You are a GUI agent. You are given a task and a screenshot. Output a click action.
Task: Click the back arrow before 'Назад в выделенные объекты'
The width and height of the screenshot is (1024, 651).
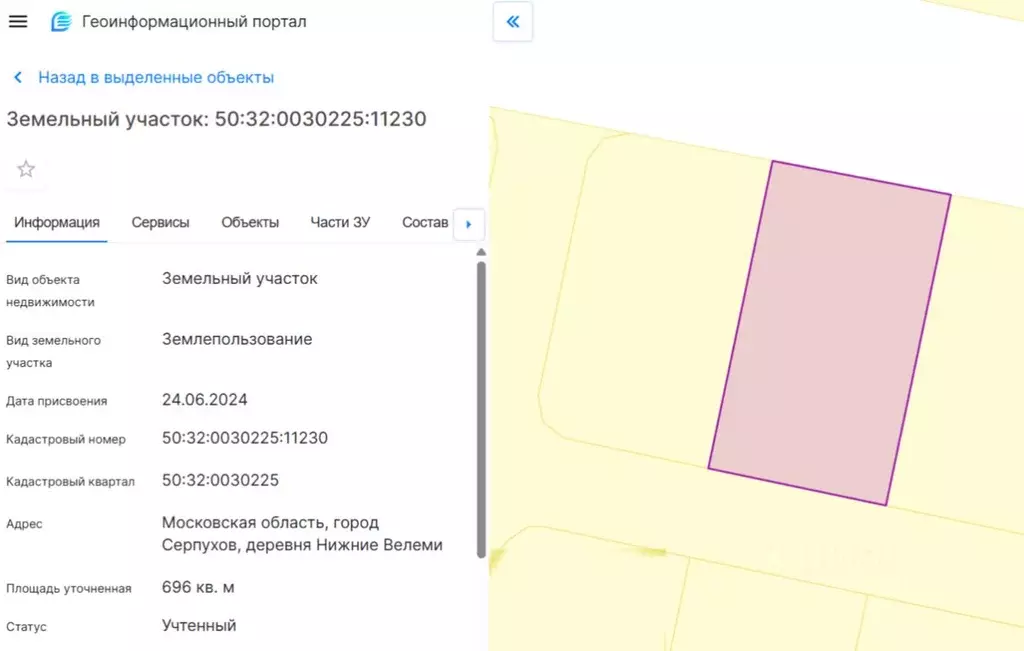[x=16, y=76]
